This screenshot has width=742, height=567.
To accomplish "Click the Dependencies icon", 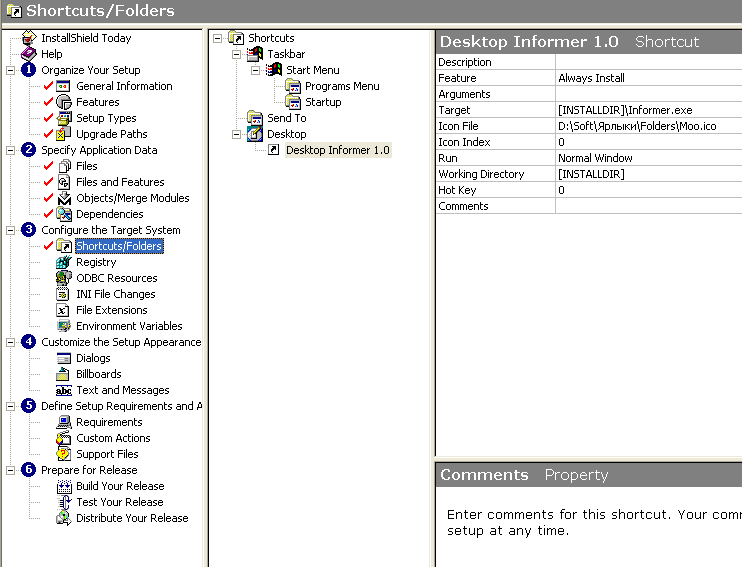I will (63, 214).
